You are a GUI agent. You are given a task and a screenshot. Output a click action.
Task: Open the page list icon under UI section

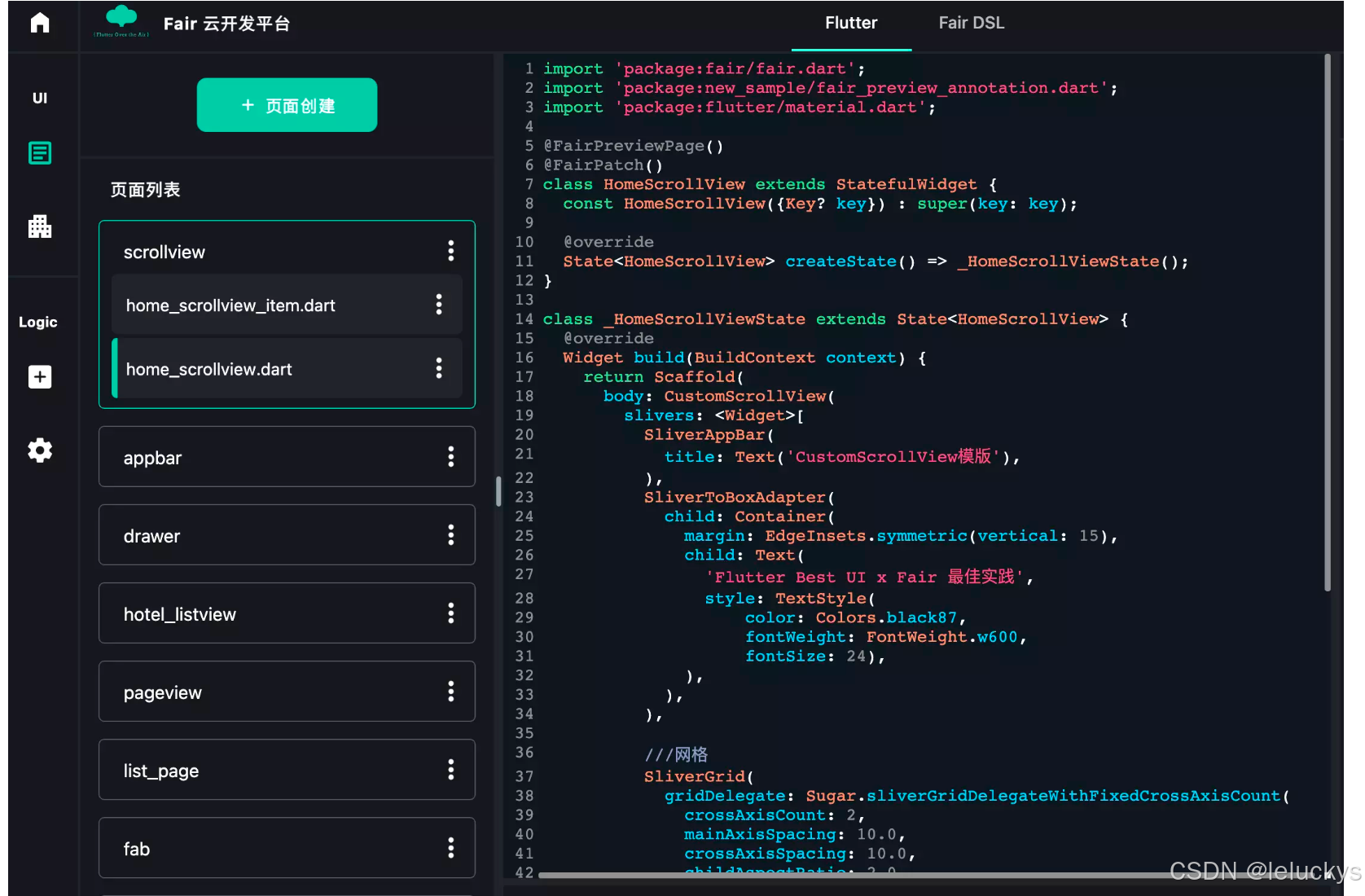point(40,152)
